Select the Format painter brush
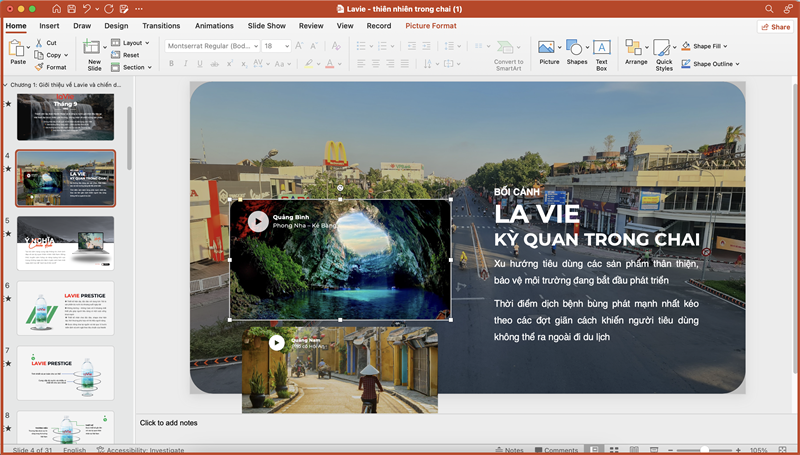Viewport: 800px width, 455px height. click(38, 67)
